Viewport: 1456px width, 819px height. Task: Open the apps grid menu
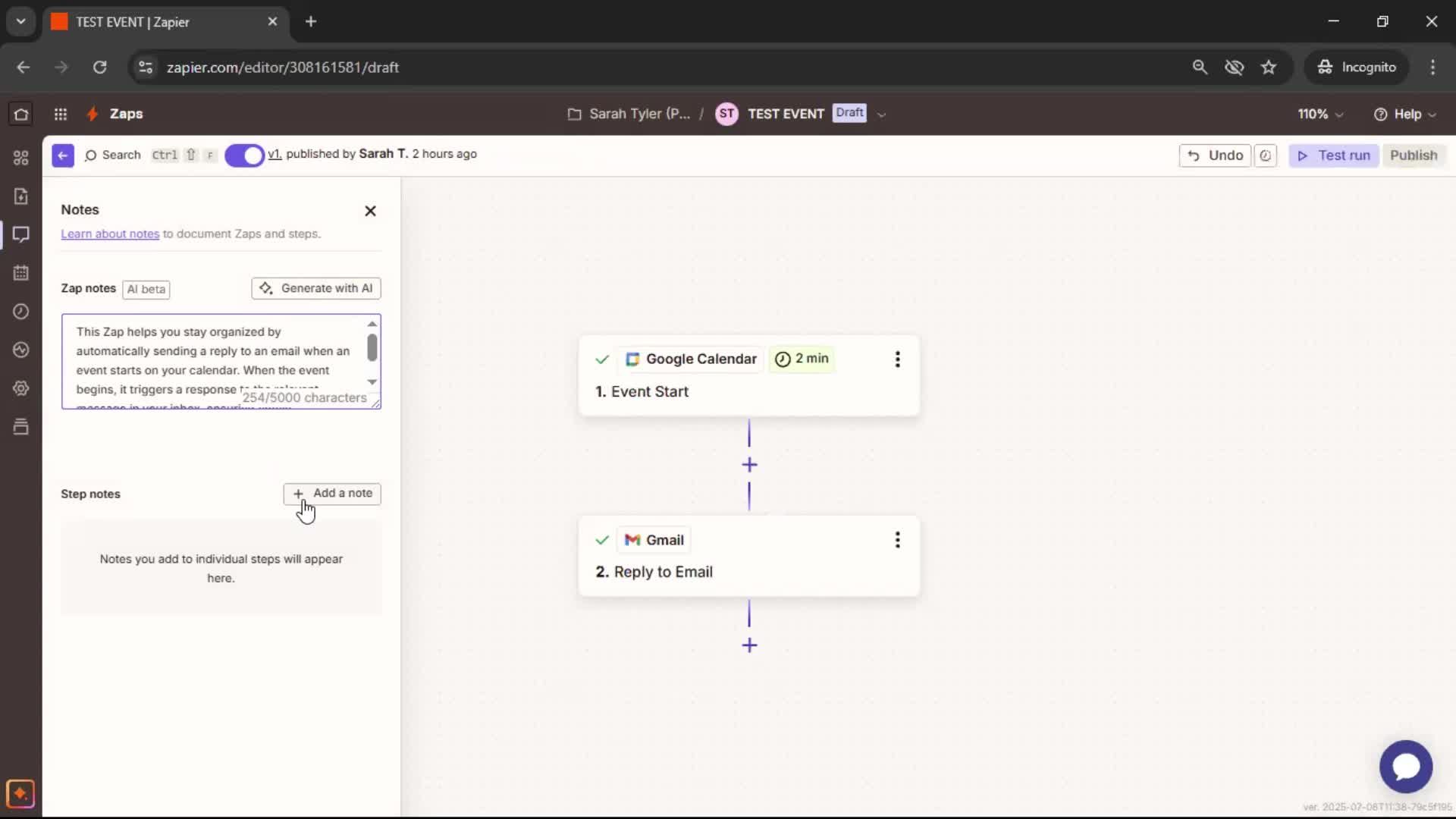(x=61, y=114)
